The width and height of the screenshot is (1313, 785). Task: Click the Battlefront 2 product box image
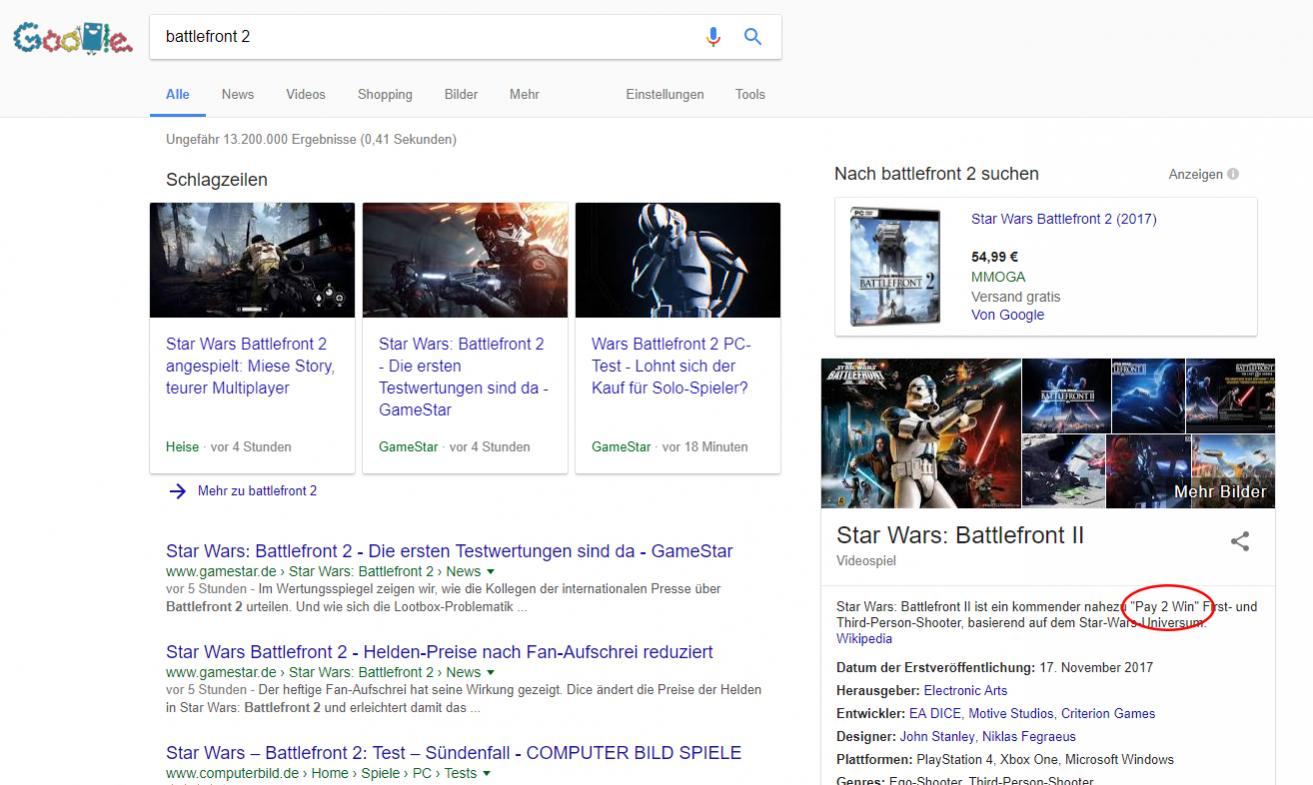coord(895,267)
